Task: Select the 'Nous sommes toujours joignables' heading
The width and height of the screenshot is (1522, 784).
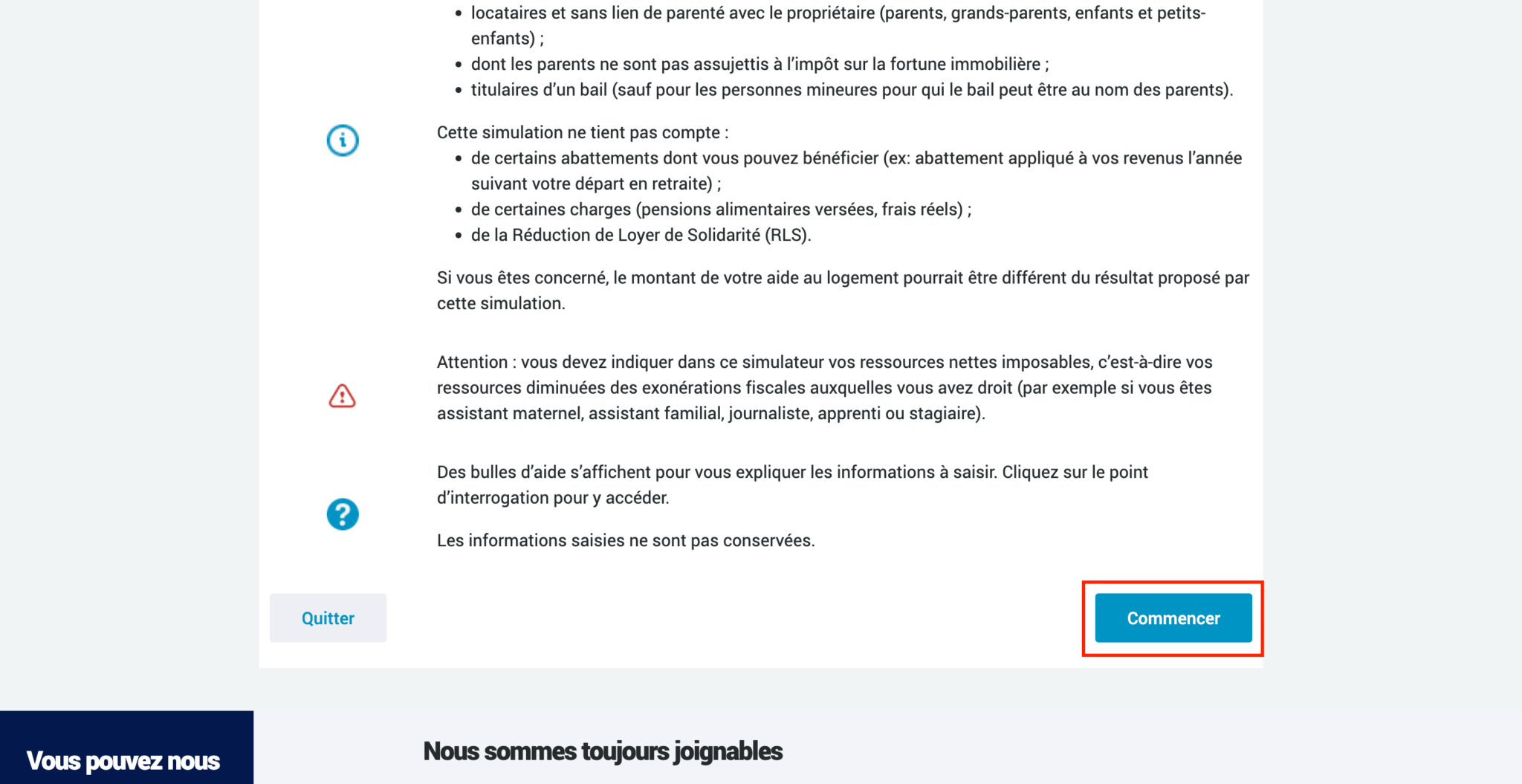Action: (603, 751)
